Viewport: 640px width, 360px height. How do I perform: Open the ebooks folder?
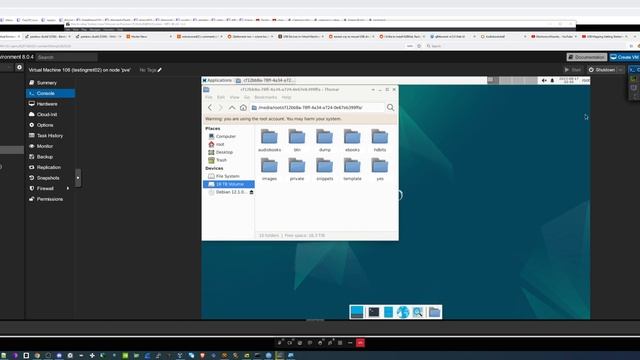pyautogui.click(x=352, y=140)
